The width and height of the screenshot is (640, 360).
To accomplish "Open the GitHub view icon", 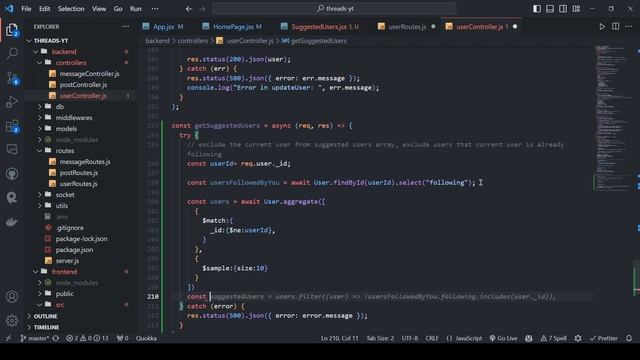I will [x=12, y=174].
